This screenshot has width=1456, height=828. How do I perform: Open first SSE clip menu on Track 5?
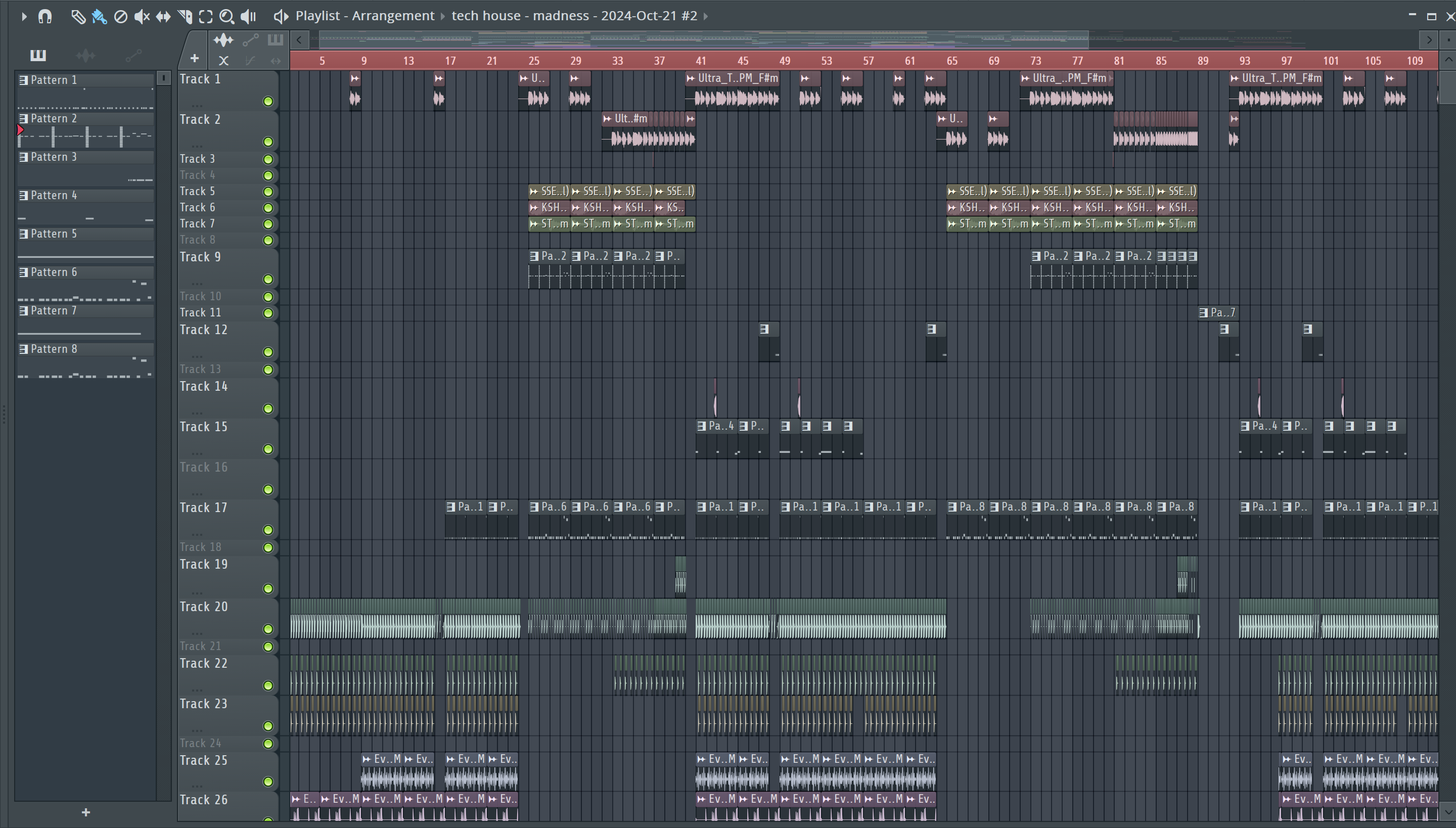[x=534, y=192]
